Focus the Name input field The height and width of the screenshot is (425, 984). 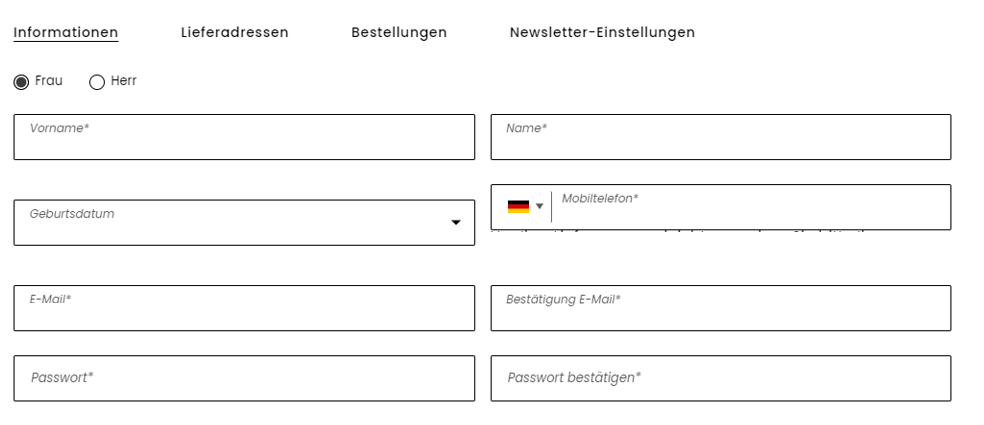coord(721,137)
